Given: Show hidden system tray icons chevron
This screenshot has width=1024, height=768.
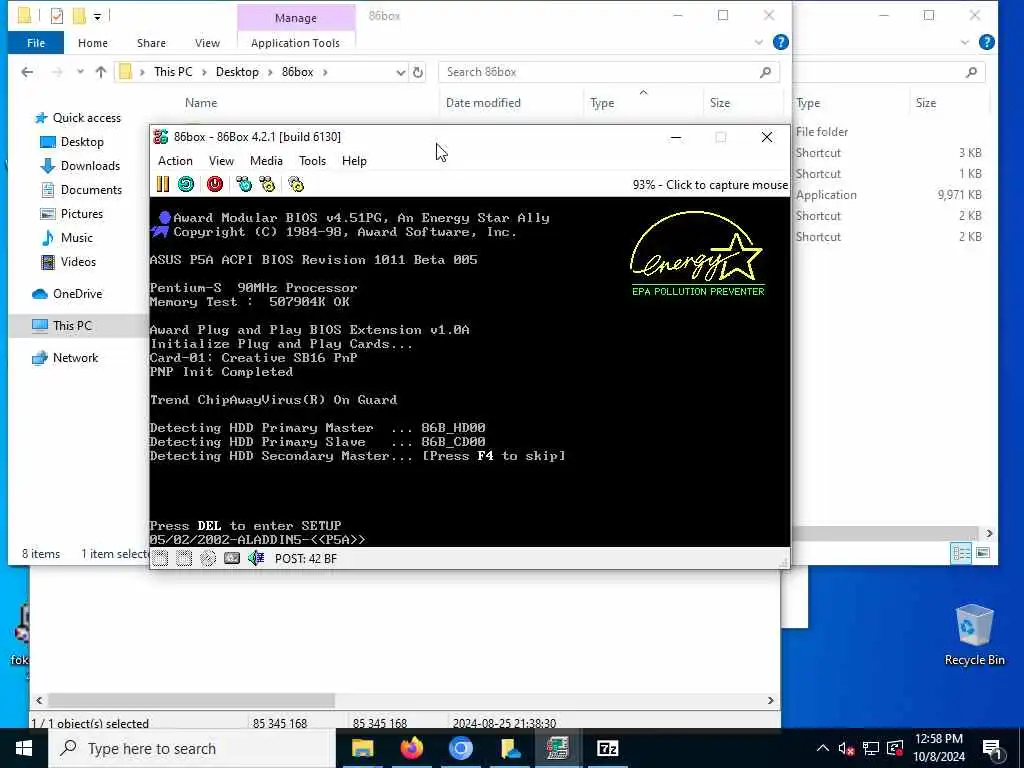Looking at the screenshot, I should (x=823, y=748).
